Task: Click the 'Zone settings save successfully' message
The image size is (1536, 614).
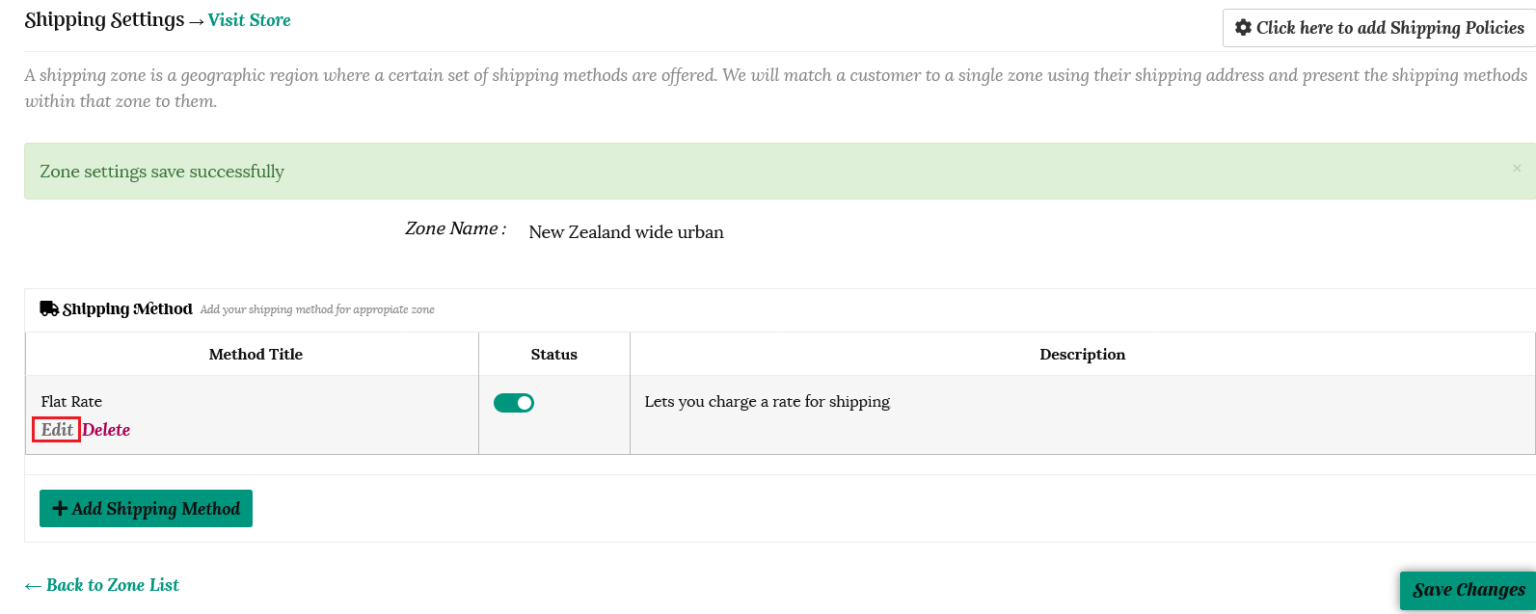Action: click(x=162, y=172)
